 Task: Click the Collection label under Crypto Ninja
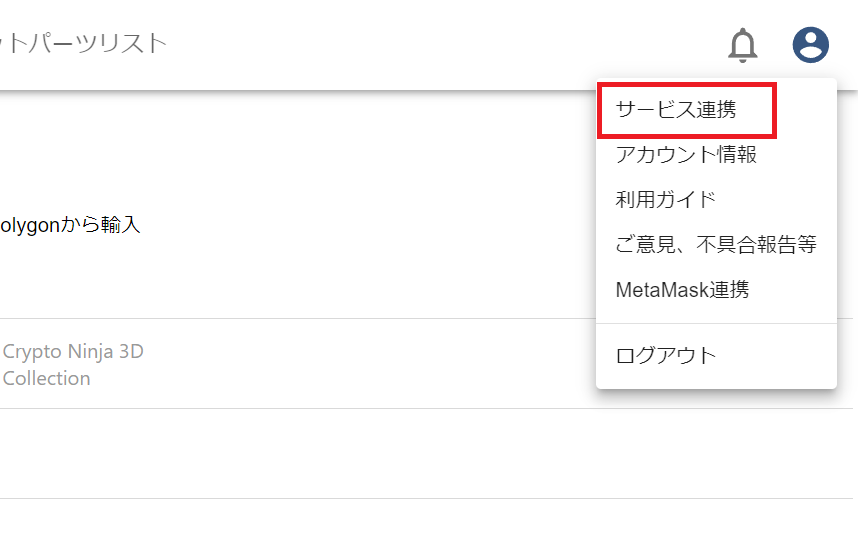click(46, 378)
